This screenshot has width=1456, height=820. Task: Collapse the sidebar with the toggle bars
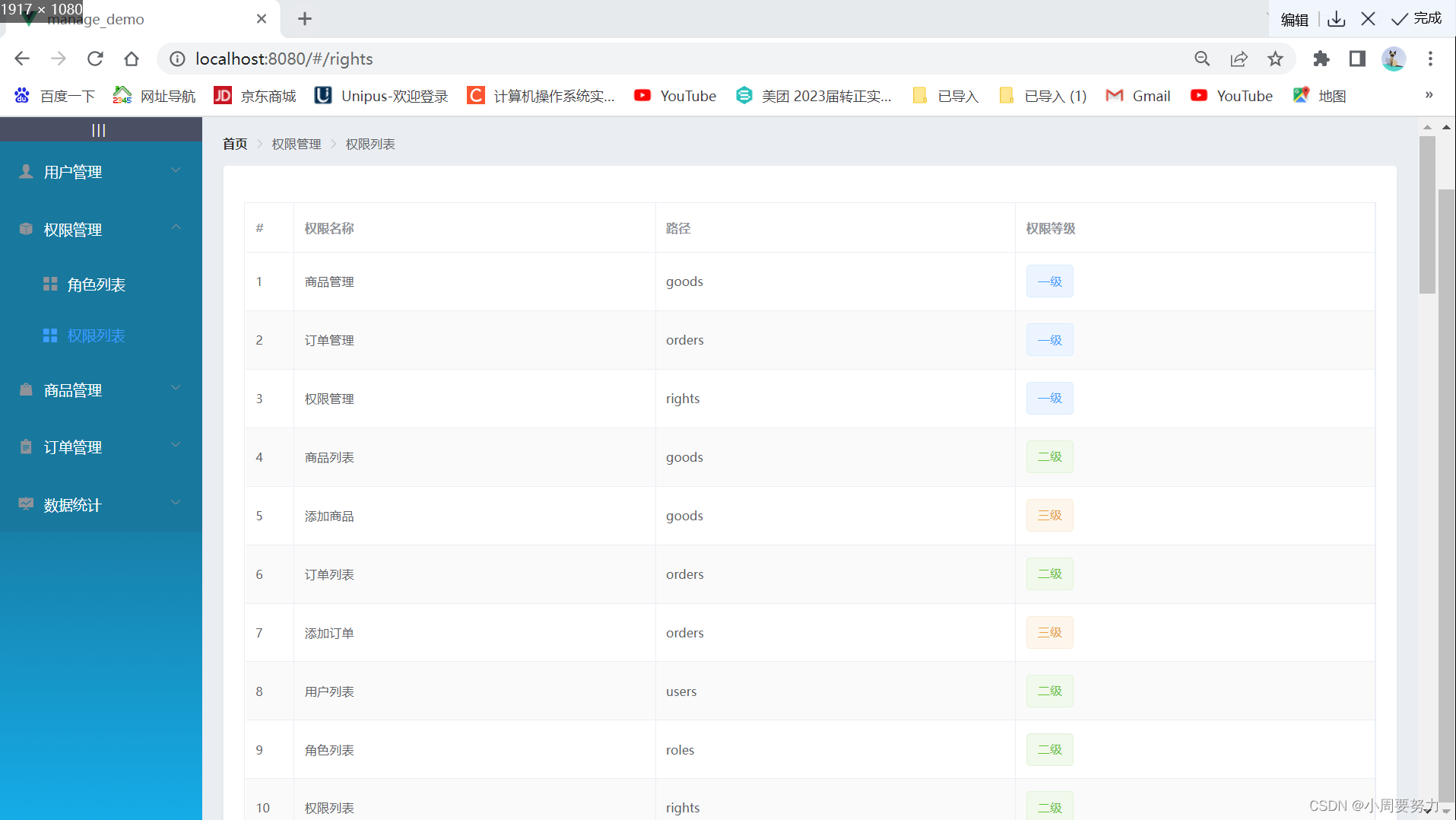(99, 130)
